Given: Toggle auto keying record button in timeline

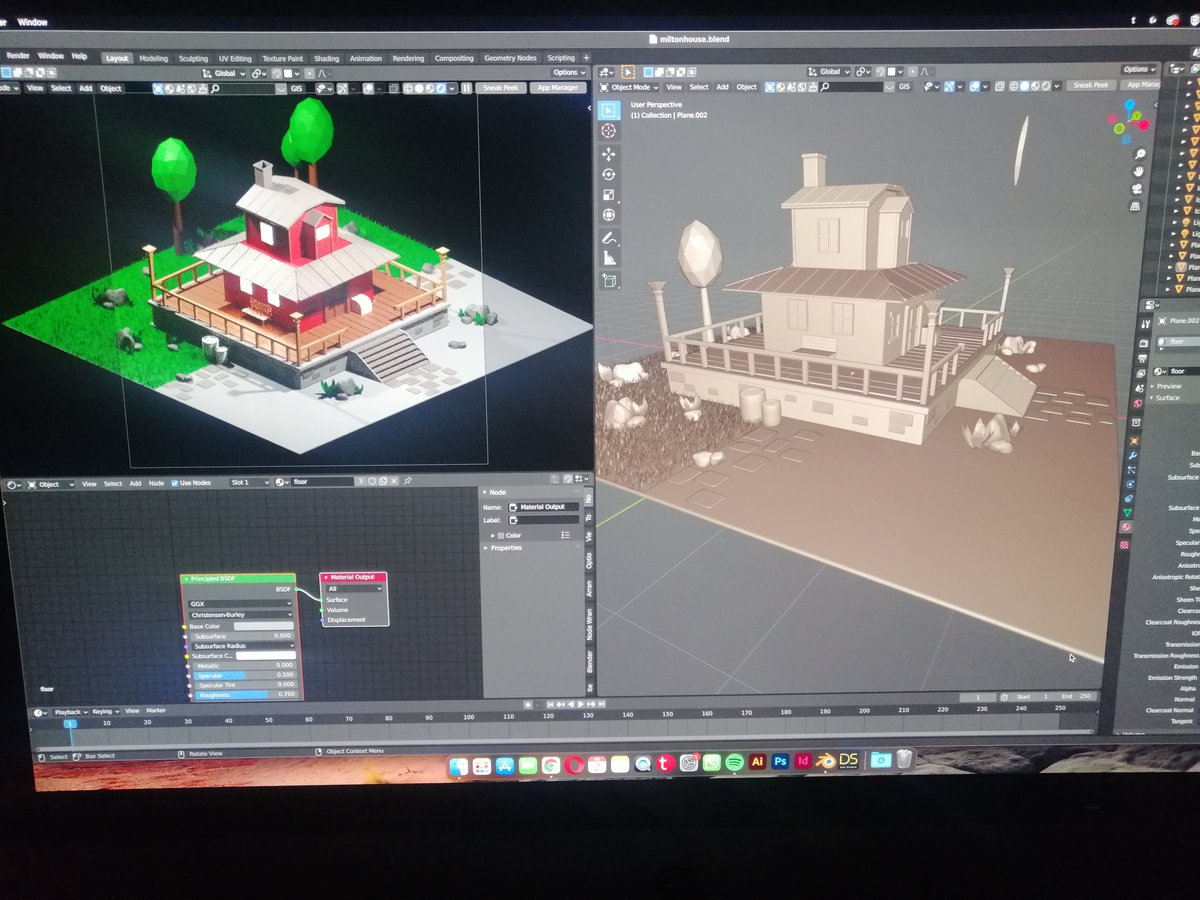Looking at the screenshot, I should point(527,705).
